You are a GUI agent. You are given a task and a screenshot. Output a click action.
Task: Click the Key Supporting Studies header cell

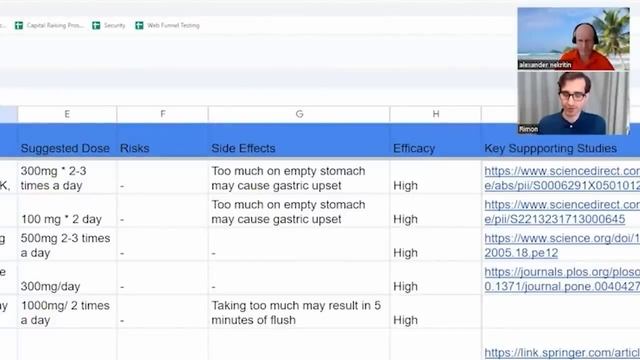click(561, 141)
